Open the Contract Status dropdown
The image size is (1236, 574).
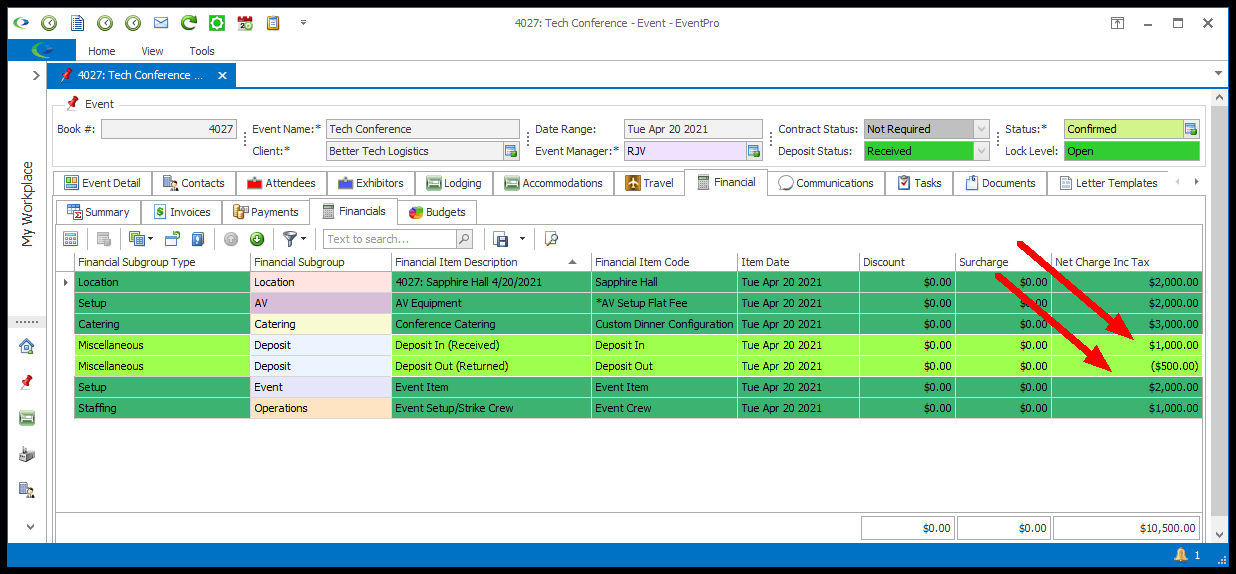(981, 129)
